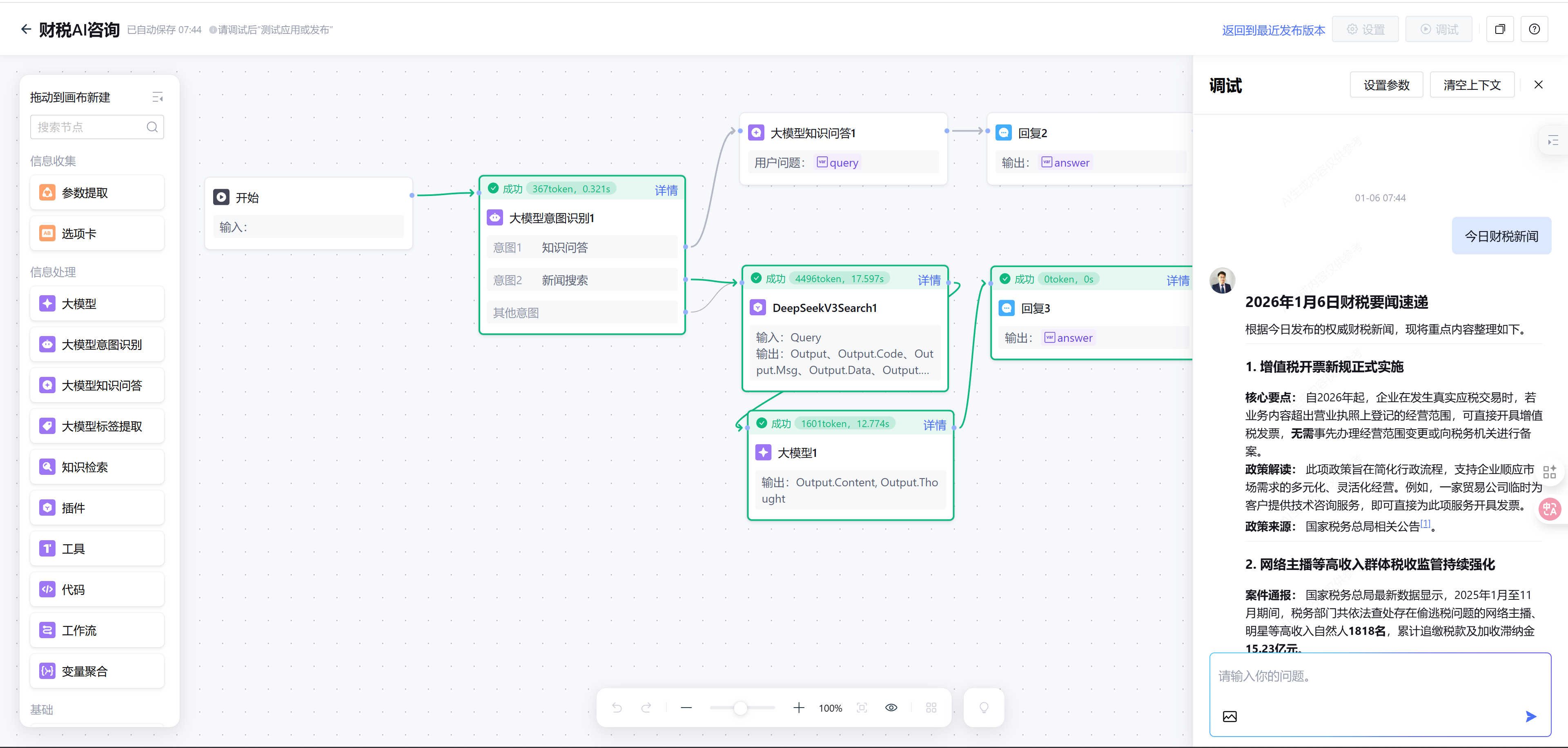Collapse the node panel with the fold icon
The width and height of the screenshot is (1568, 748).
157,98
